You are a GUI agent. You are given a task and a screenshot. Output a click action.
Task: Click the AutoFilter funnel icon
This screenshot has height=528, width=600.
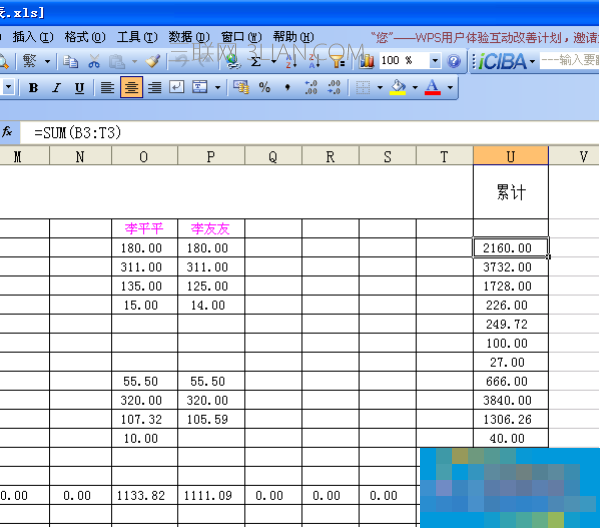point(338,61)
